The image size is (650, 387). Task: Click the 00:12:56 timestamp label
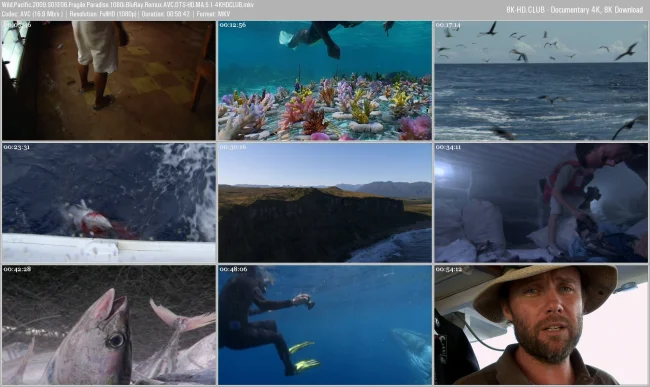(233, 25)
